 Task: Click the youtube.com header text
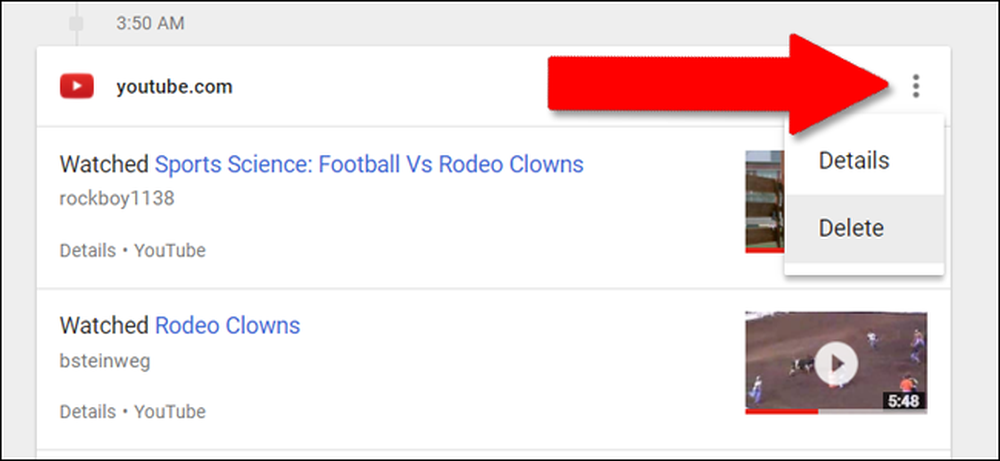click(x=174, y=87)
